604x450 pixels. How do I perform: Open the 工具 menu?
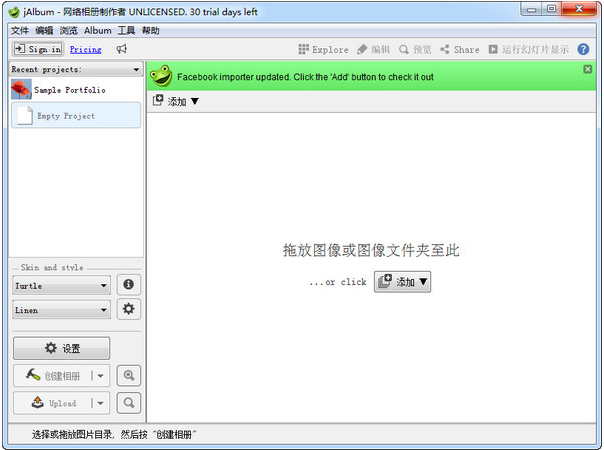126,30
